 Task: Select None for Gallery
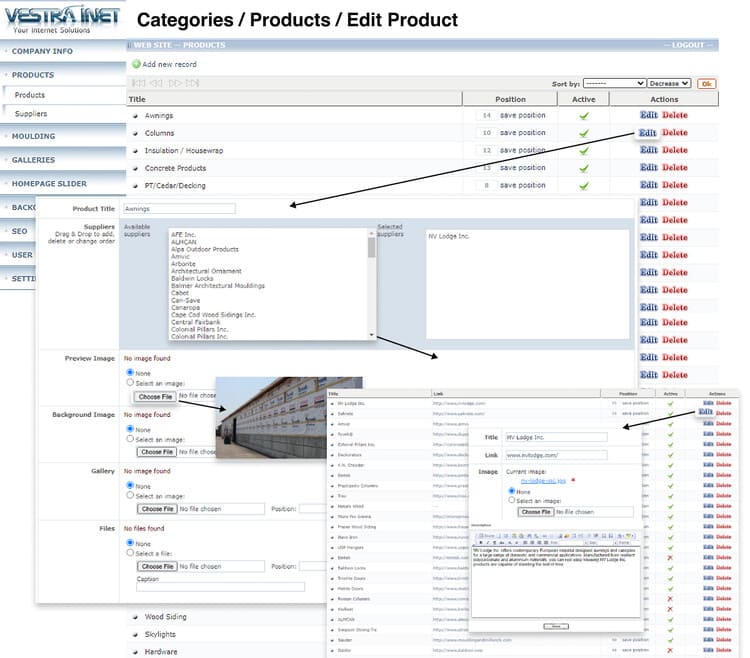coord(130,485)
